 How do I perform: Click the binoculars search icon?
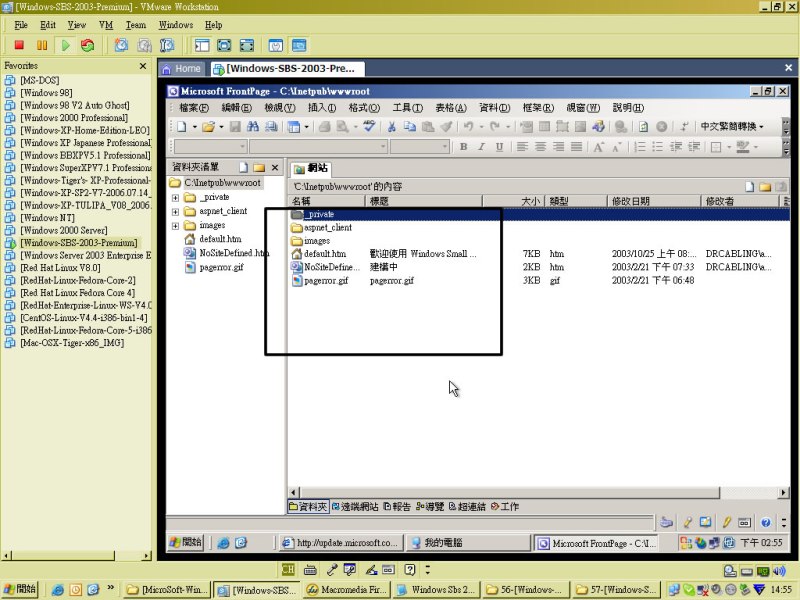253,127
